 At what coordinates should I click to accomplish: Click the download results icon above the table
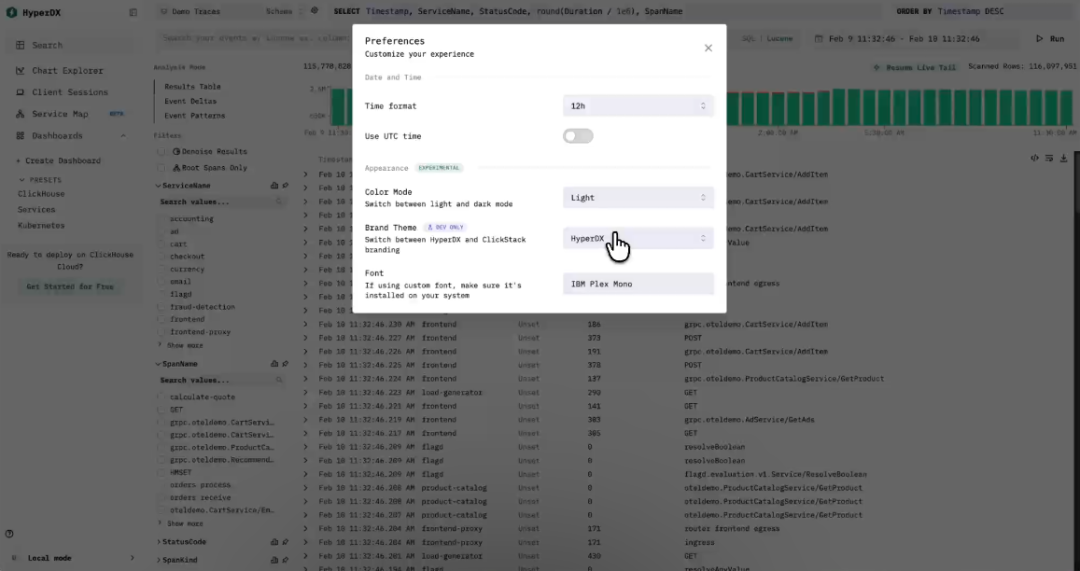click(x=1063, y=158)
